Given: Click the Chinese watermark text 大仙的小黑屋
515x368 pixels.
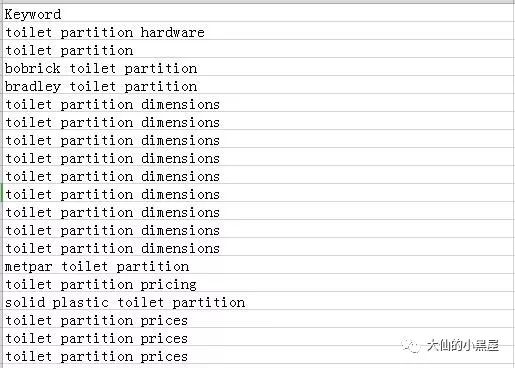Looking at the screenshot, I should point(463,345).
